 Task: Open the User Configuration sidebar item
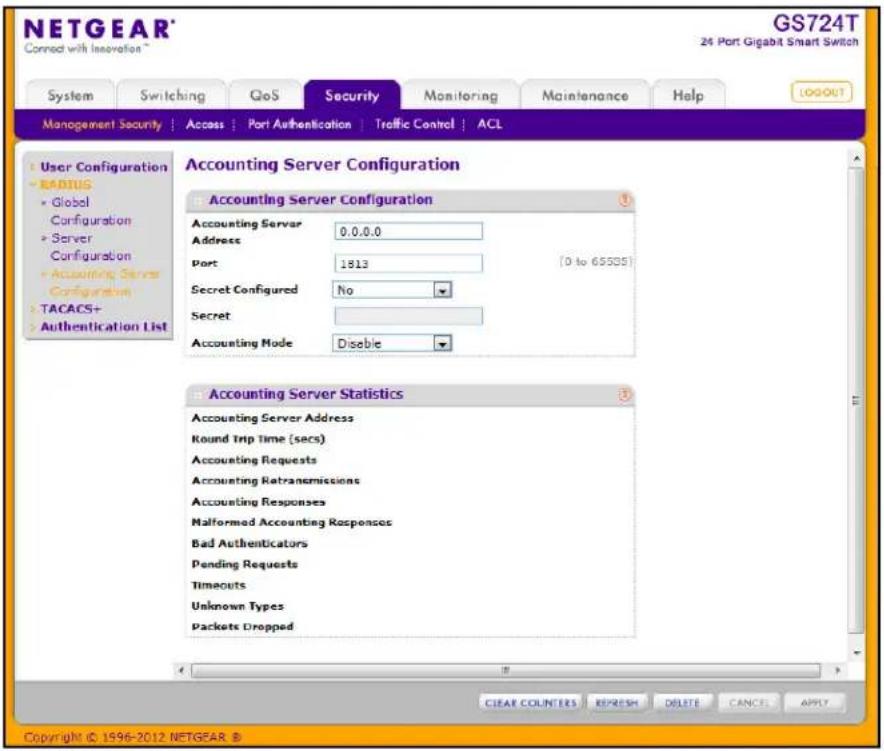[x=104, y=167]
